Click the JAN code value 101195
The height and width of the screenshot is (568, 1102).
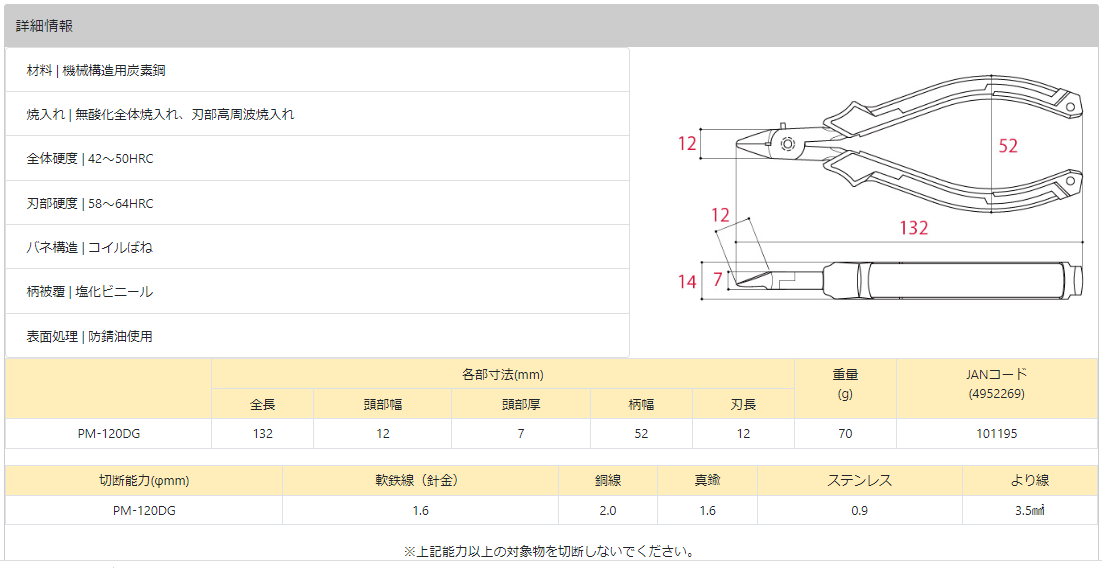click(x=997, y=434)
